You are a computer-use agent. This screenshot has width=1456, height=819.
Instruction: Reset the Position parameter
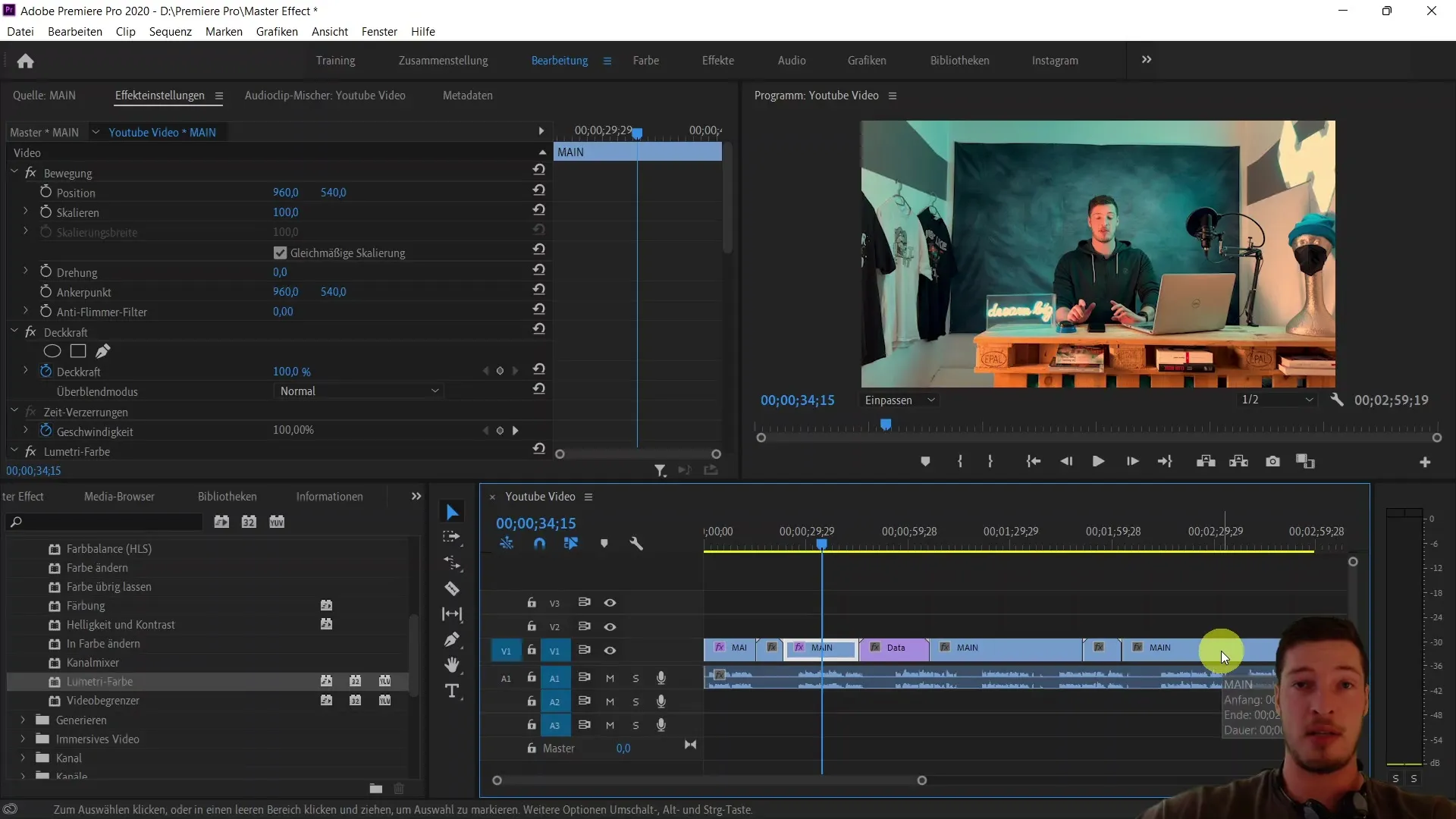coord(538,190)
